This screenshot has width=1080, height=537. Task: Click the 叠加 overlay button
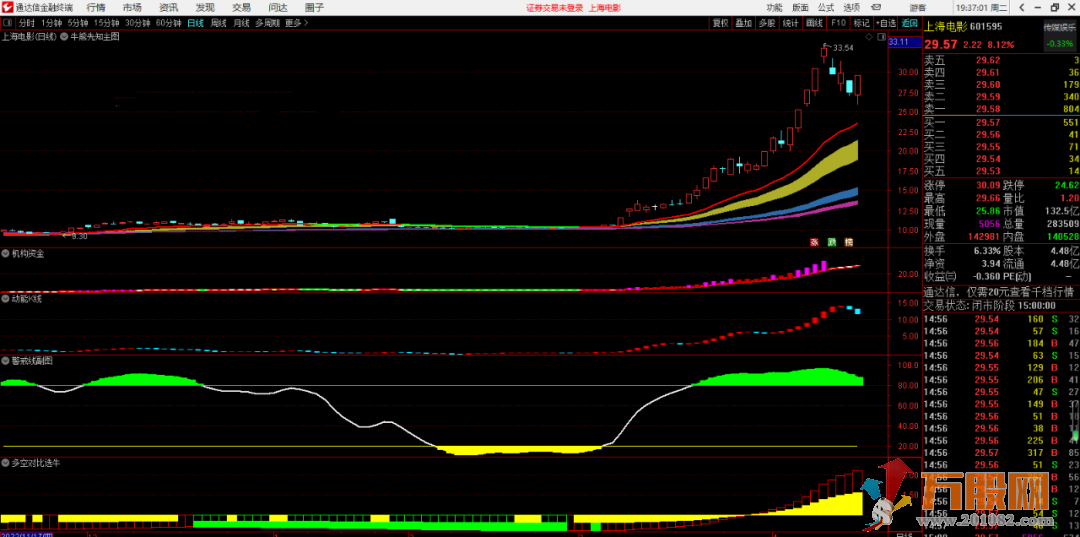point(743,23)
